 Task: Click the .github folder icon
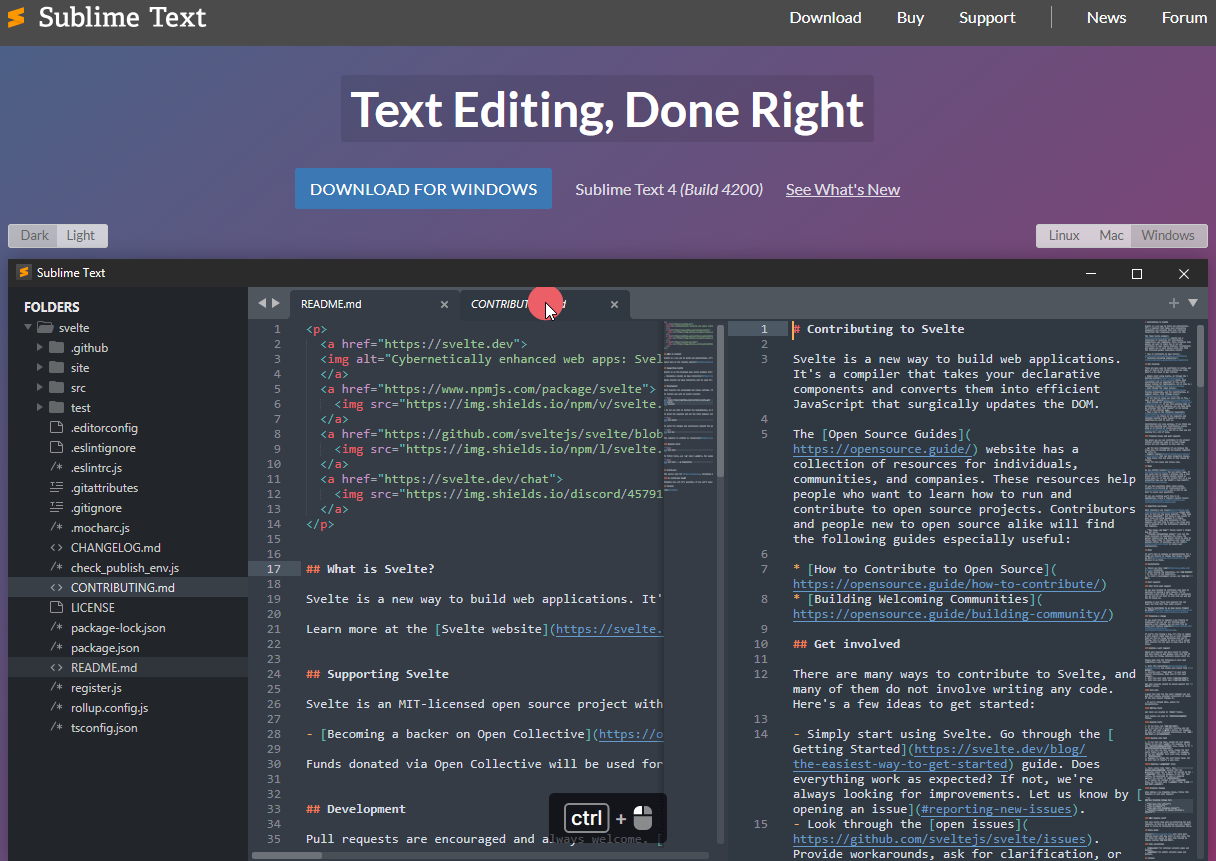tap(57, 348)
